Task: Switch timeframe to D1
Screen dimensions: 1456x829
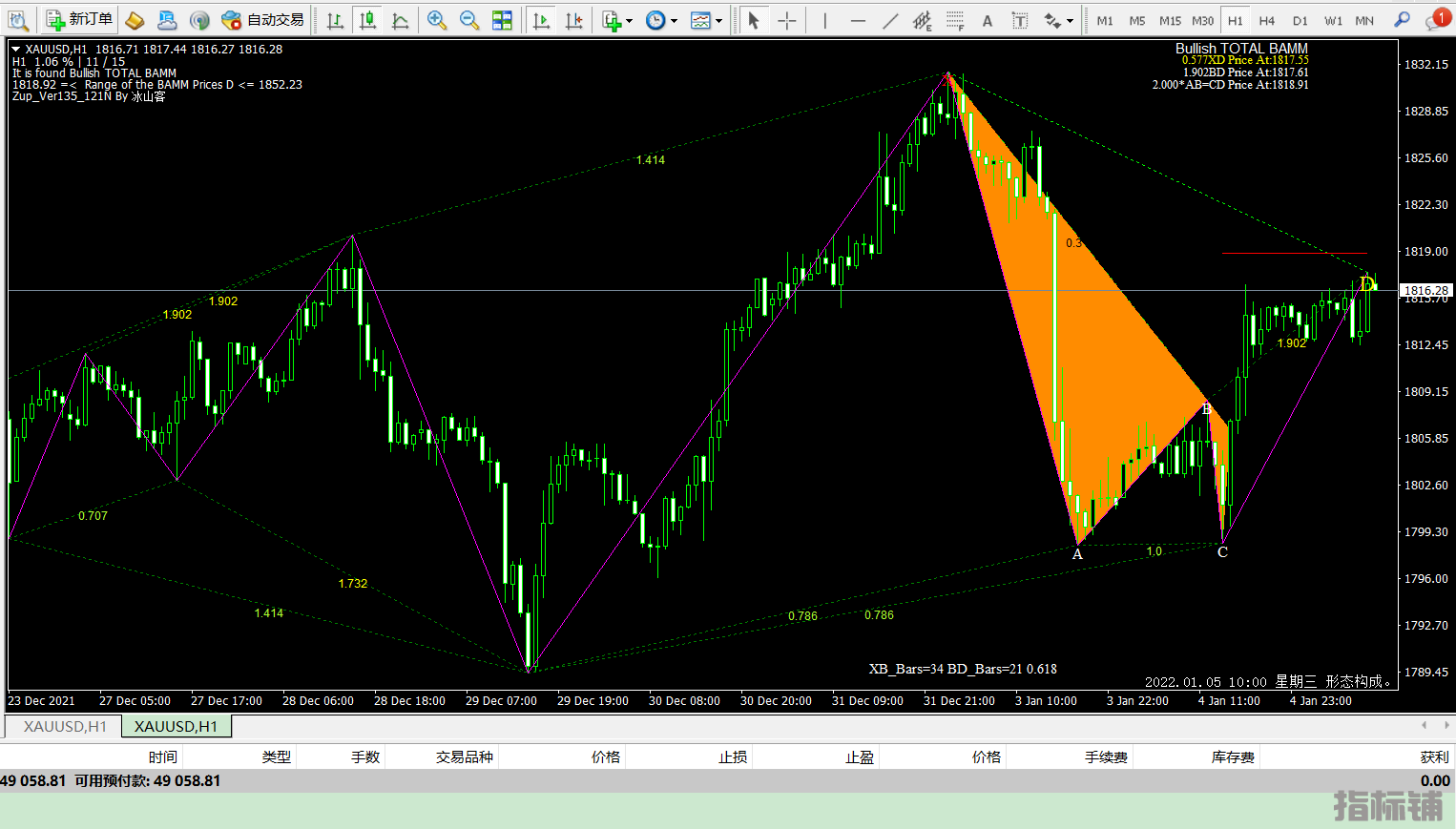Action: pos(1300,20)
